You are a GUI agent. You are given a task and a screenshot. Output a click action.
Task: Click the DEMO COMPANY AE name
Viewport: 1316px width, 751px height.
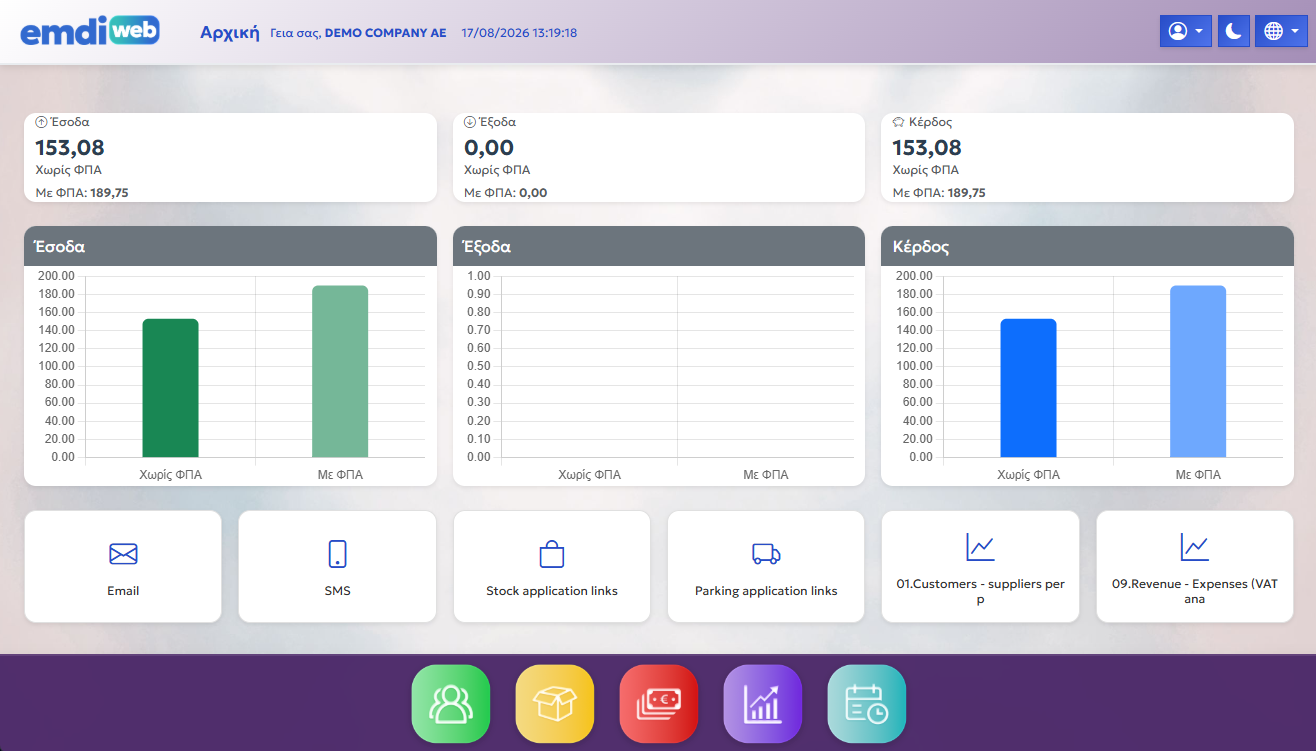pyautogui.click(x=386, y=33)
